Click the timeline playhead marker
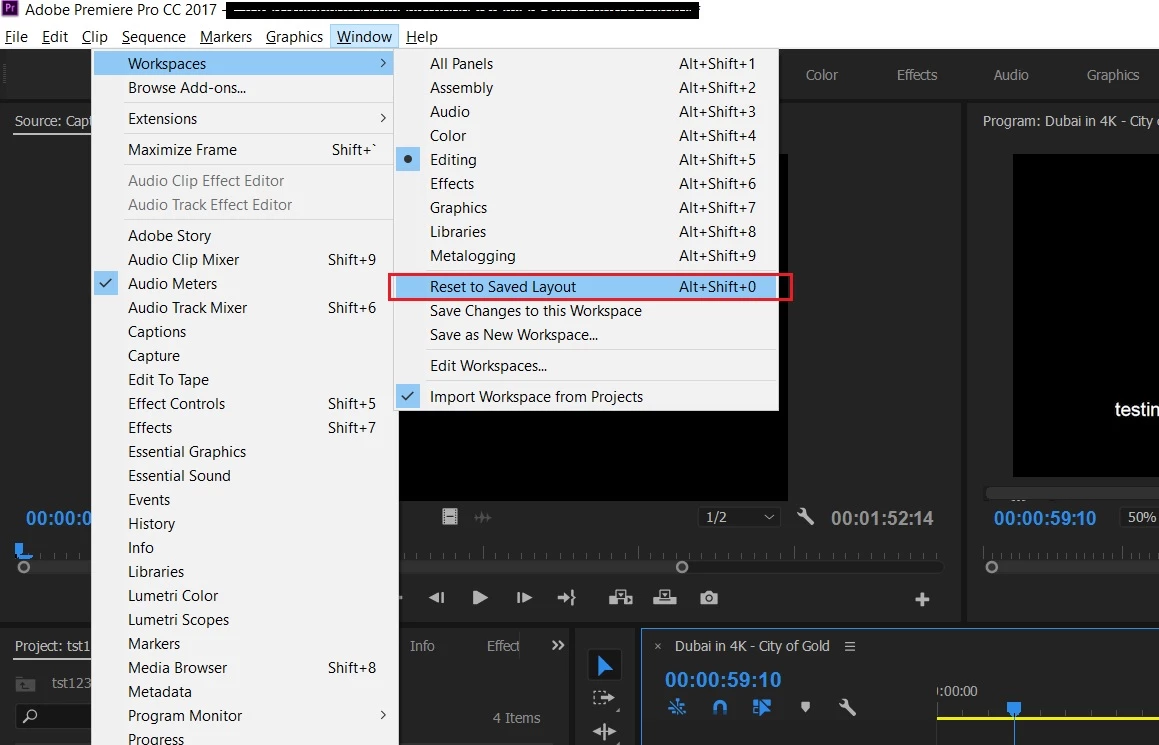Viewport: 1159px width, 745px height. point(1014,709)
